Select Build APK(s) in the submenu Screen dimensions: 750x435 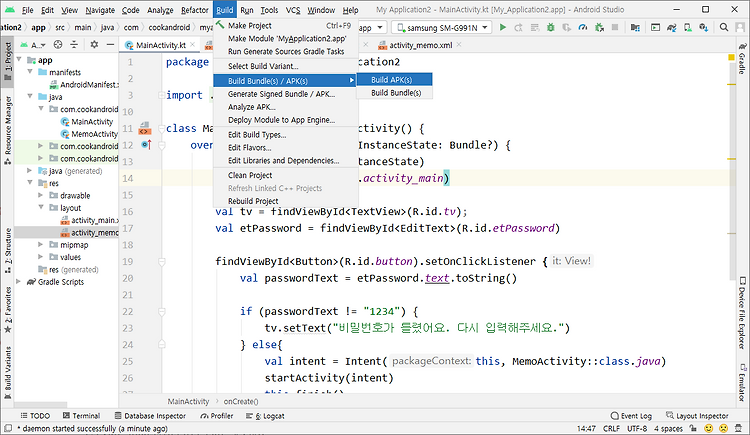pos(395,79)
